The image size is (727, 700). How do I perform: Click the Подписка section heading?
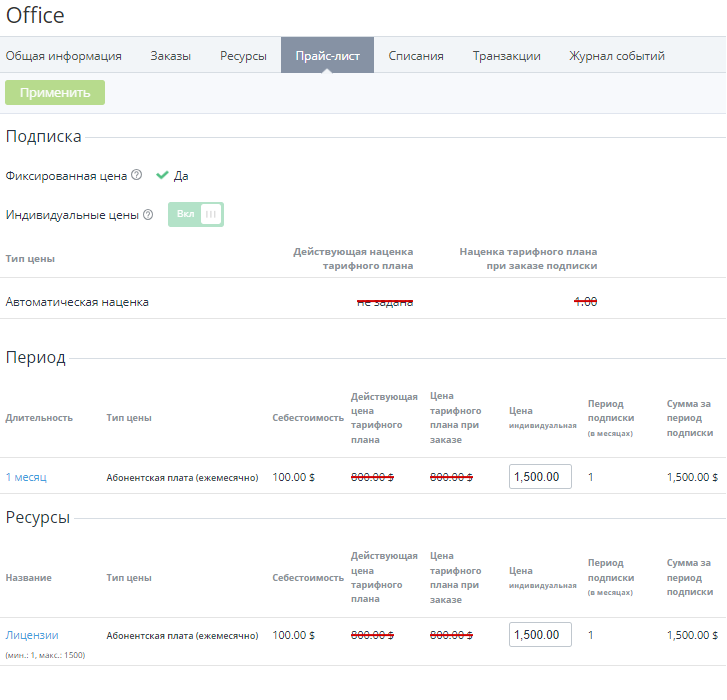click(44, 136)
